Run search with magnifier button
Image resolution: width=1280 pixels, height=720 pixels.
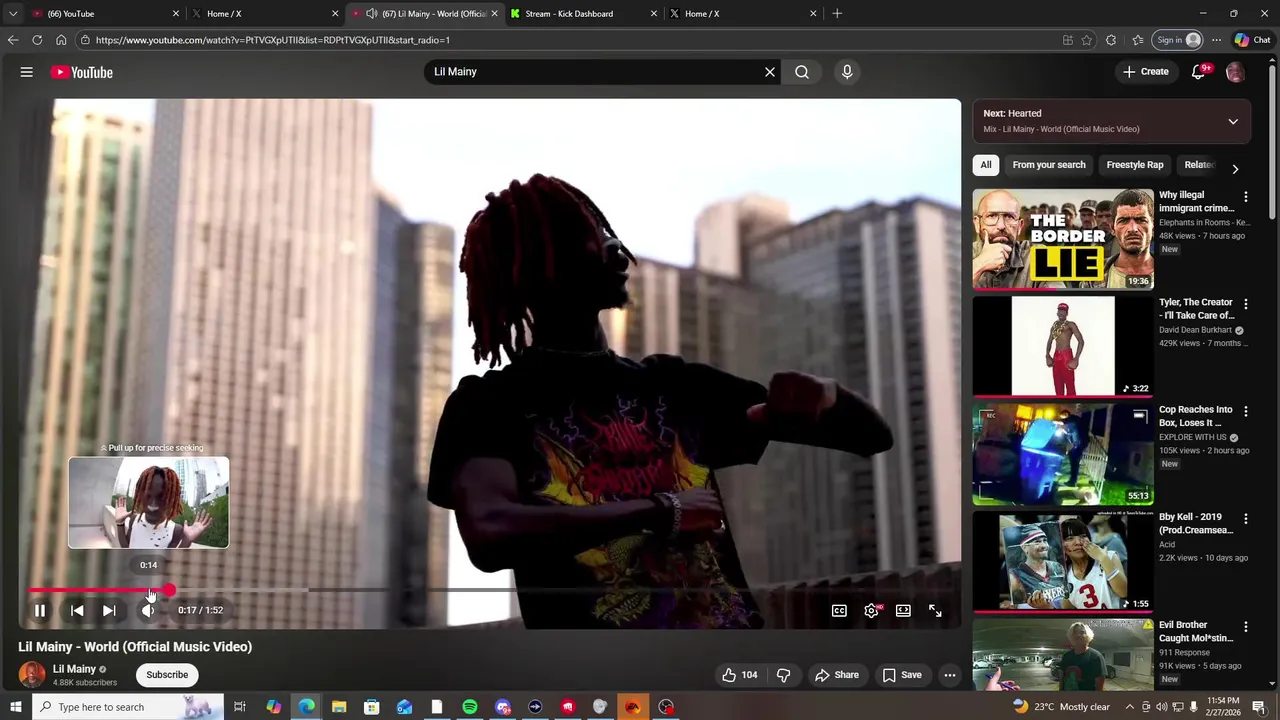click(802, 72)
